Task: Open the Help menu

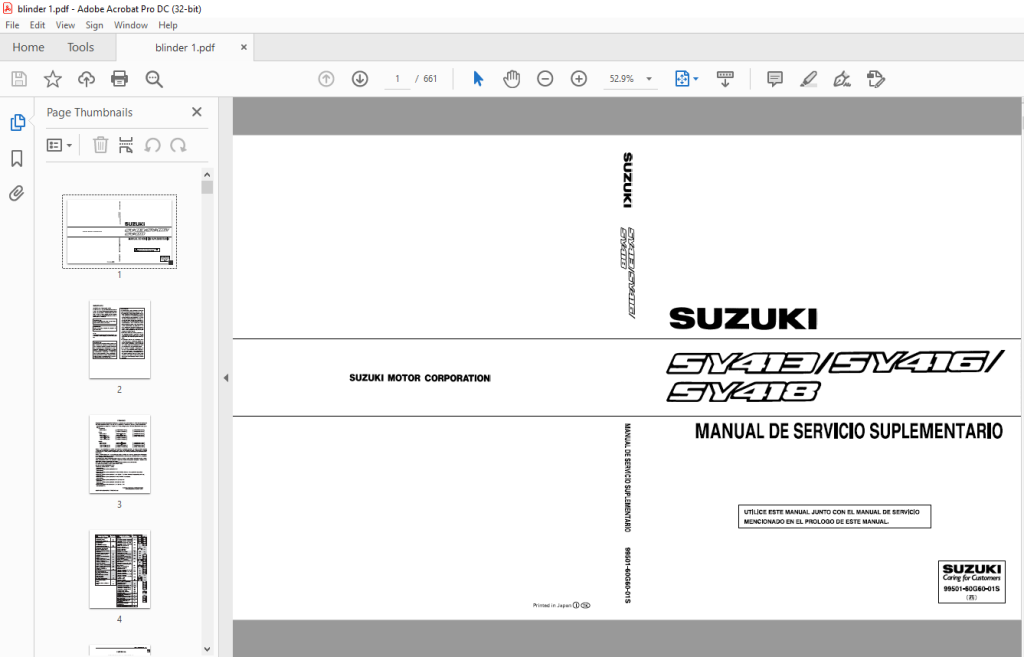Action: click(x=168, y=25)
